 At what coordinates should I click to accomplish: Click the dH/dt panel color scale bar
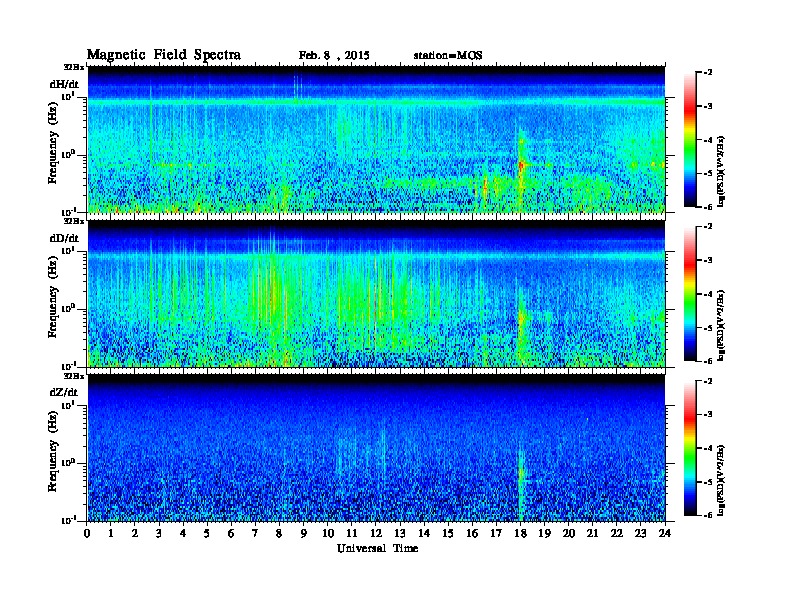coord(690,139)
